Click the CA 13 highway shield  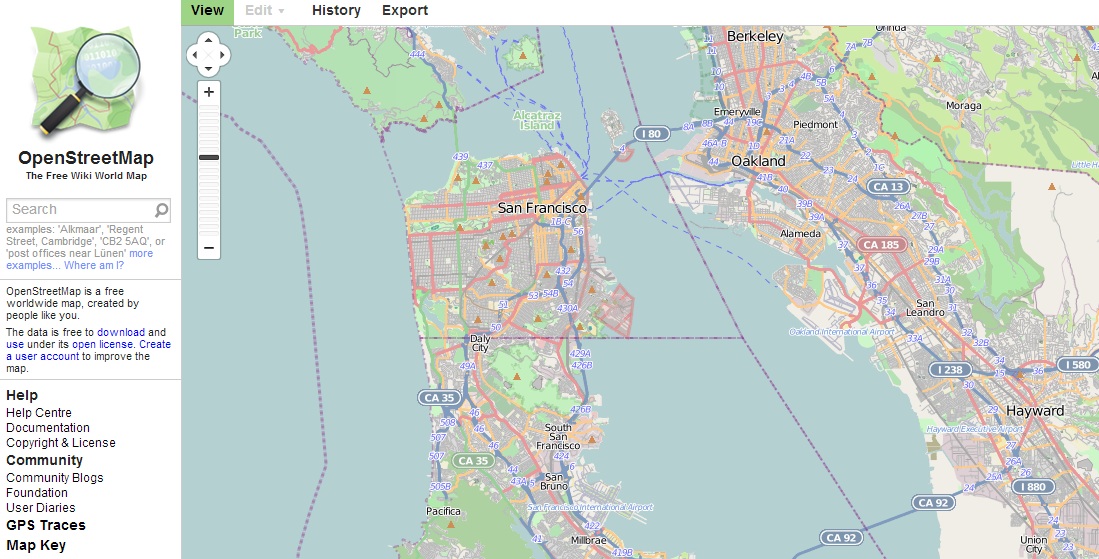(888, 186)
